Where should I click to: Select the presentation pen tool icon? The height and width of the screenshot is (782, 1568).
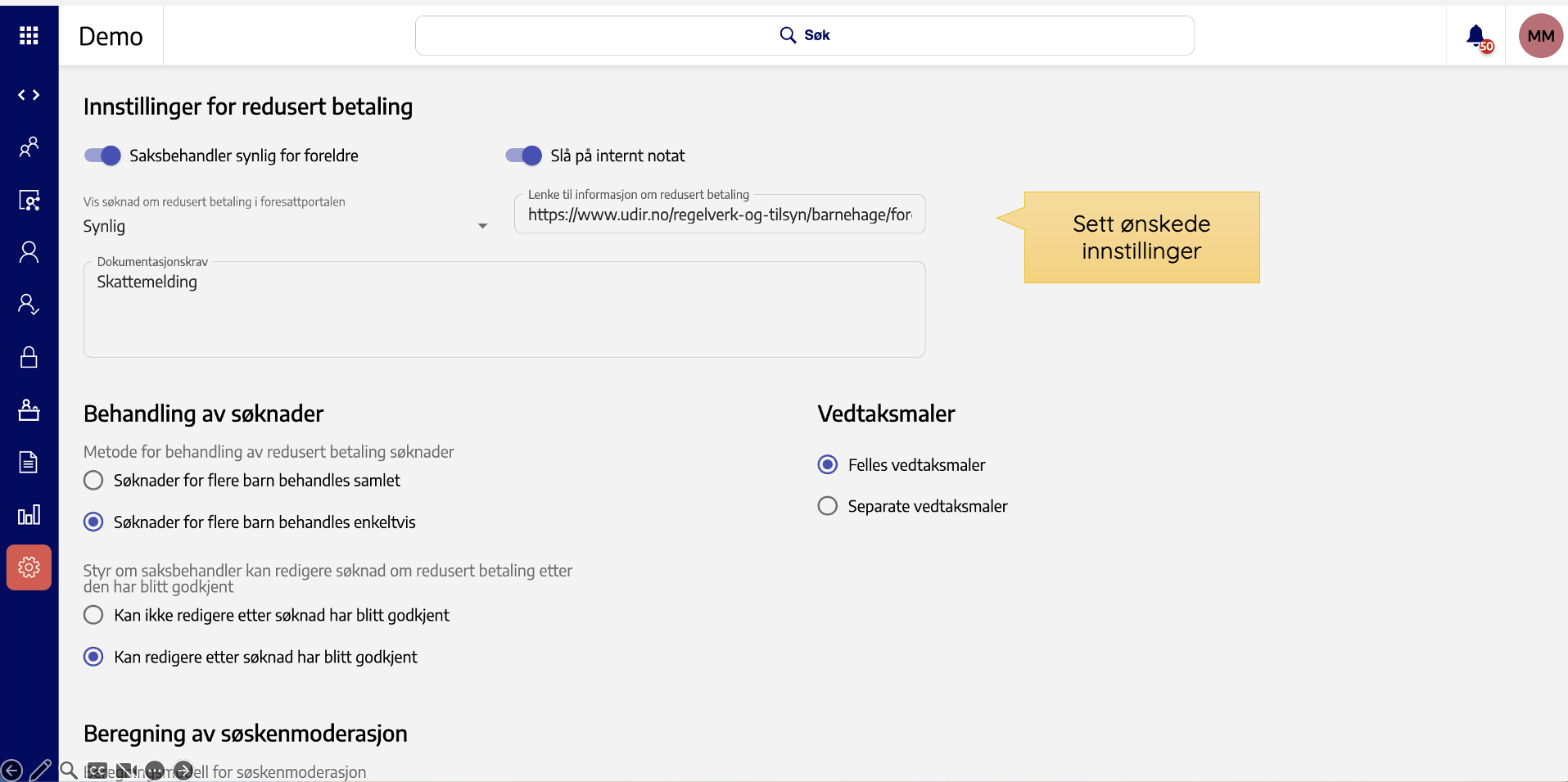click(40, 771)
